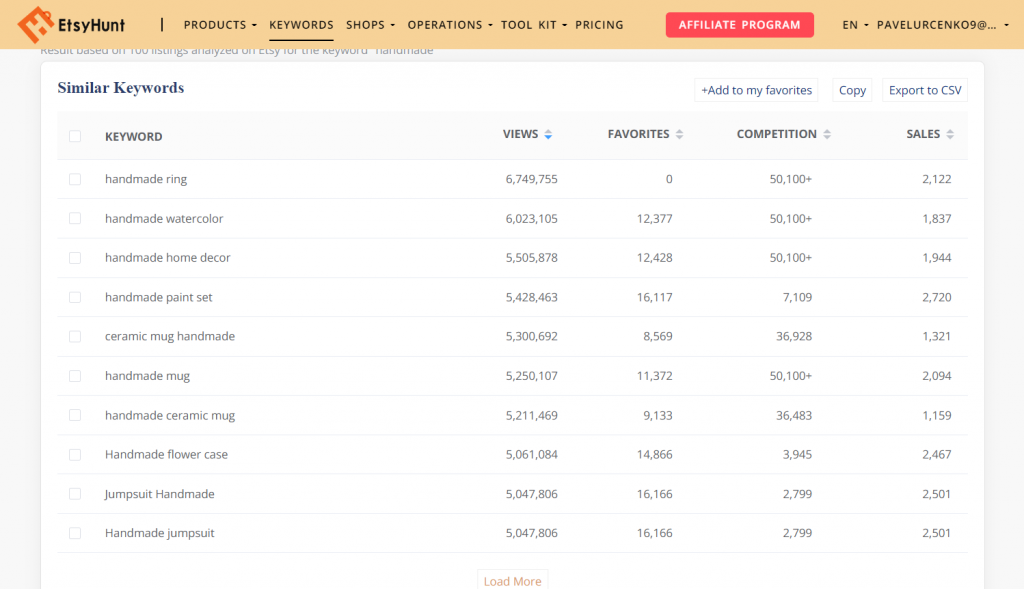Screen dimensions: 1024x589
Task: Add selected keywords to my favorites
Action: click(756, 90)
